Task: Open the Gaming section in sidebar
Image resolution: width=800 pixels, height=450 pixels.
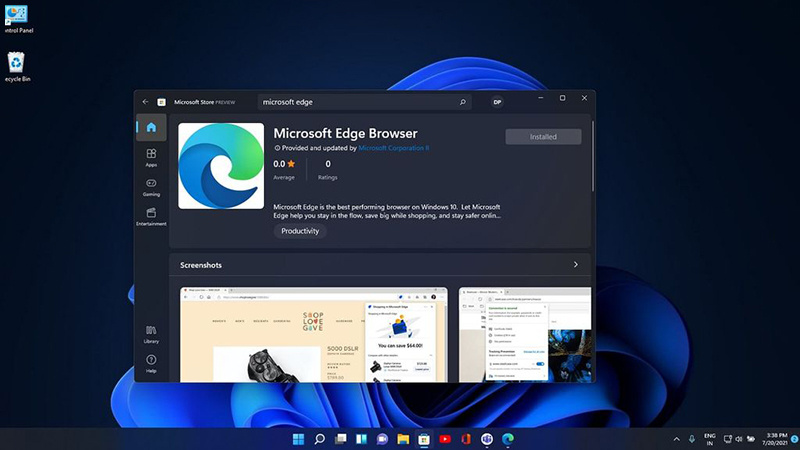Action: (152, 187)
